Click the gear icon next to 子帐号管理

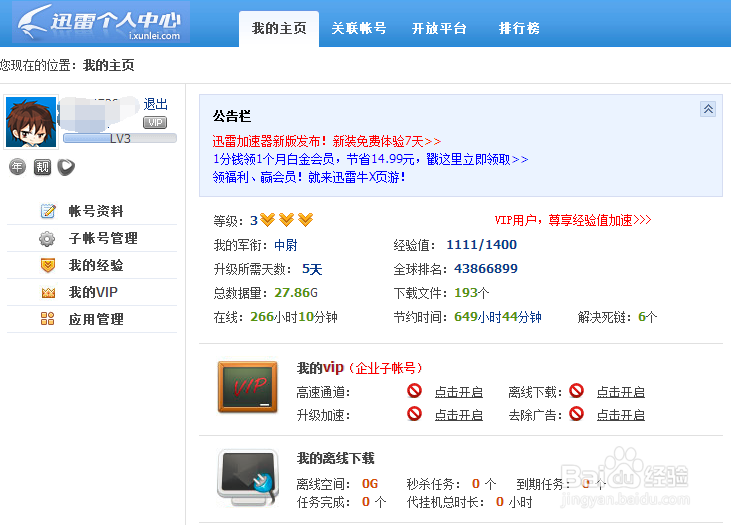(47, 239)
